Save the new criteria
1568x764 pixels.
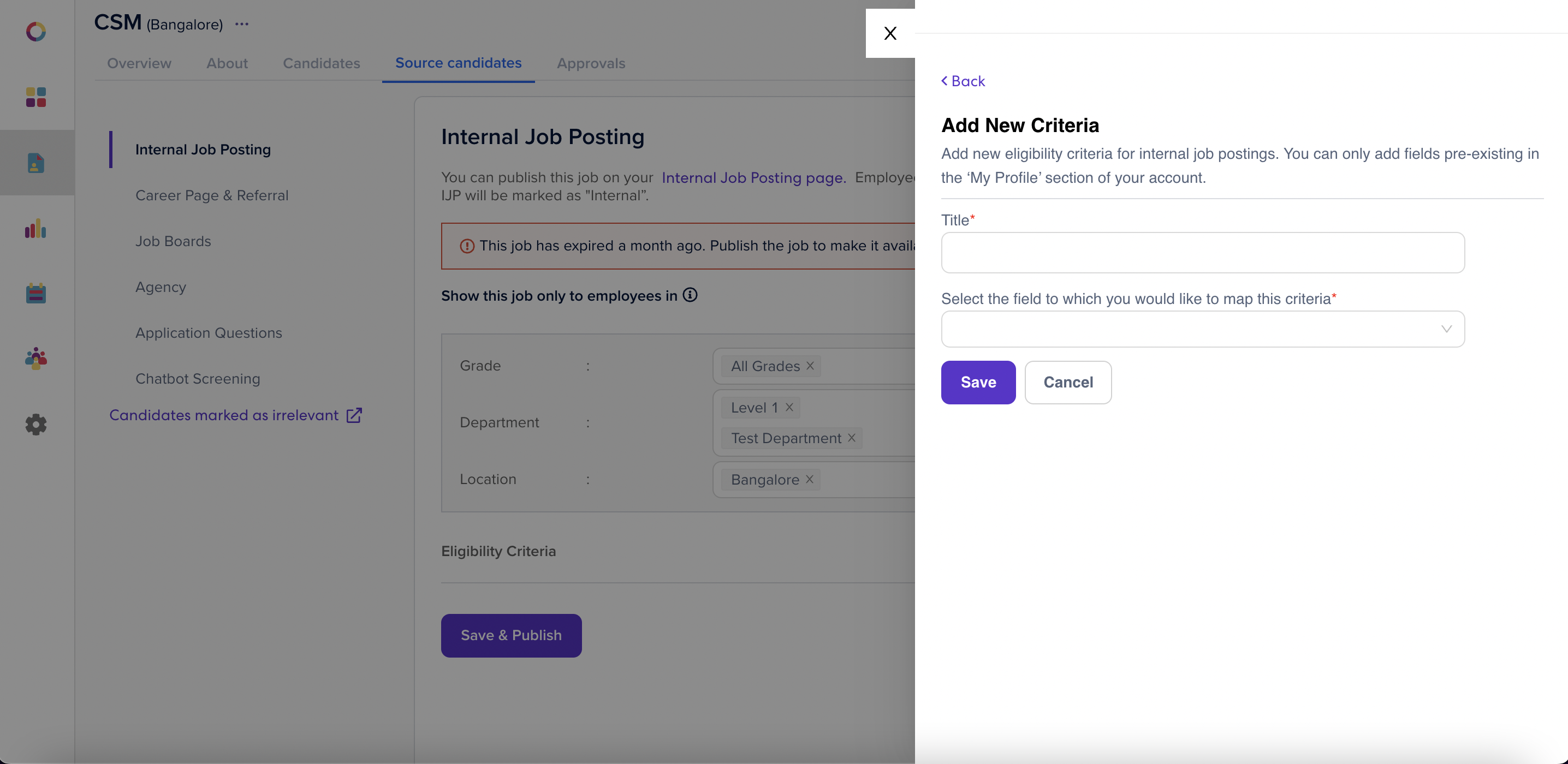pos(978,383)
